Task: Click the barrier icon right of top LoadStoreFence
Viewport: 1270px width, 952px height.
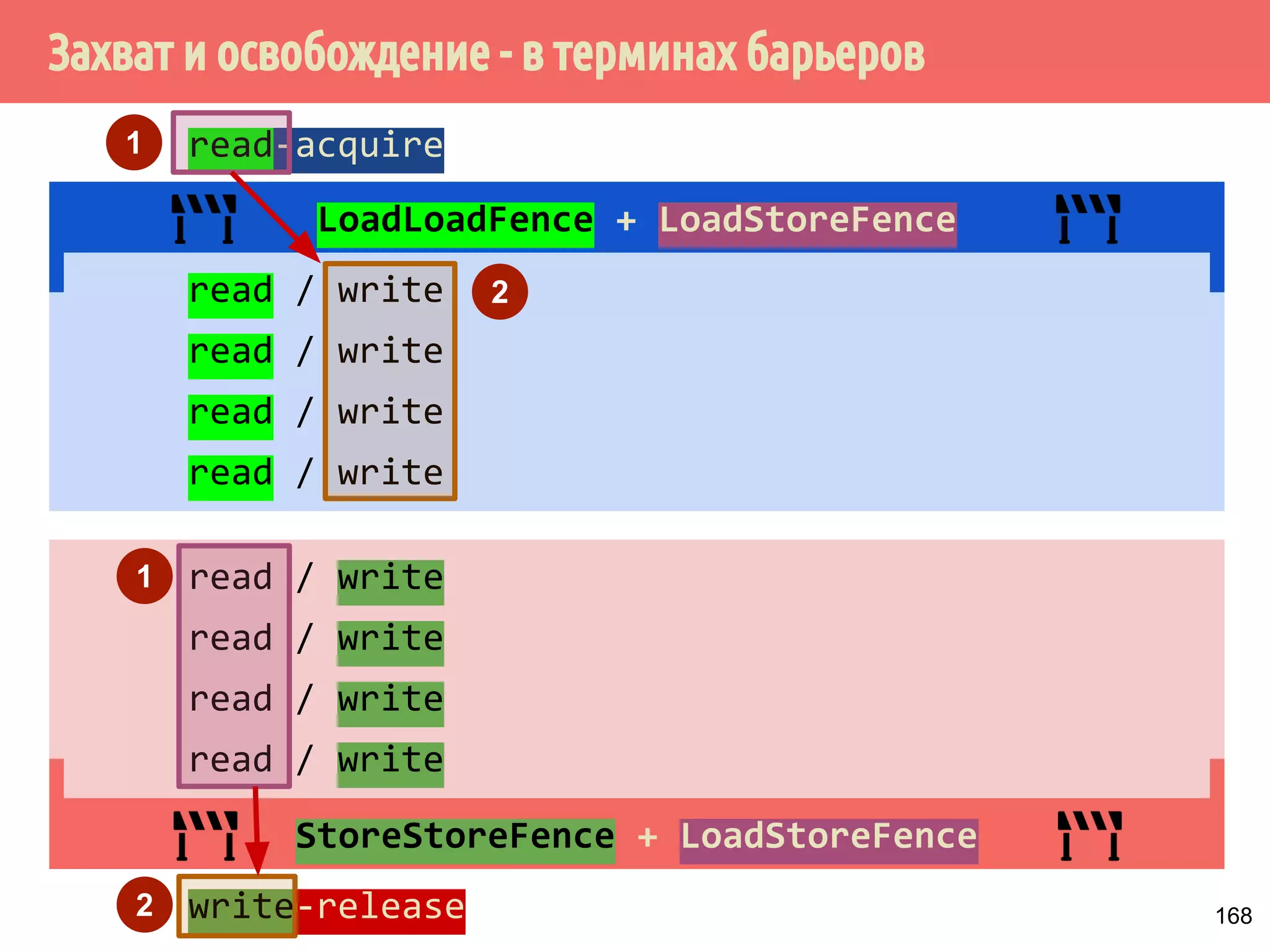Action: 1088,219
